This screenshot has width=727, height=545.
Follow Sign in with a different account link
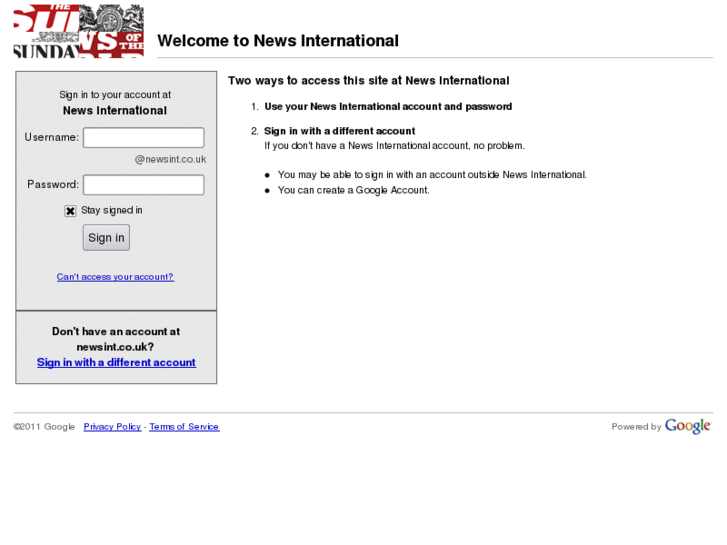116,362
